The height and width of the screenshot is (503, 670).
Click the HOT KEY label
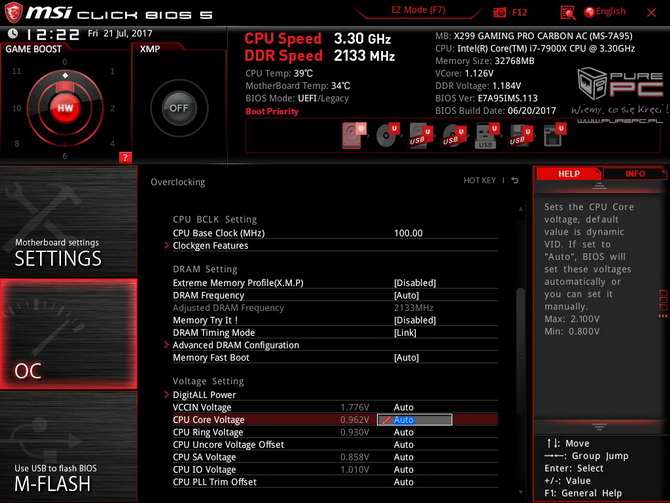coord(479,180)
